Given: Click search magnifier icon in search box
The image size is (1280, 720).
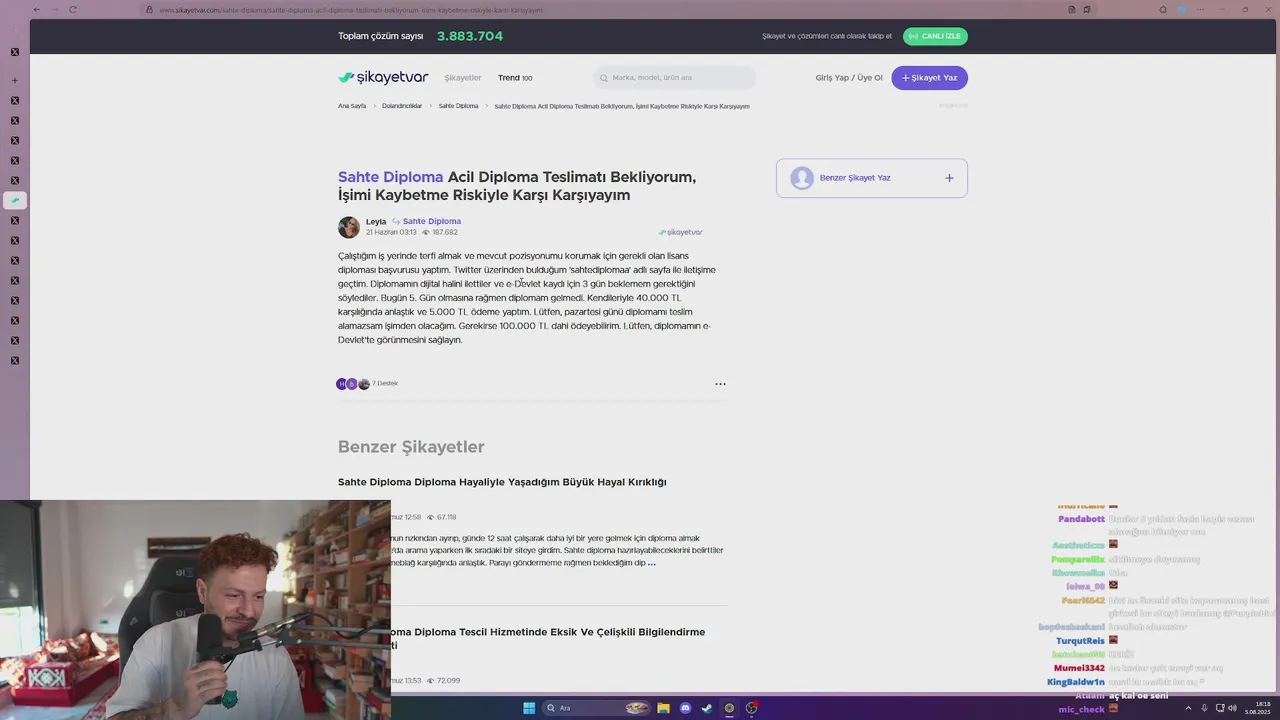Looking at the screenshot, I should [x=604, y=78].
